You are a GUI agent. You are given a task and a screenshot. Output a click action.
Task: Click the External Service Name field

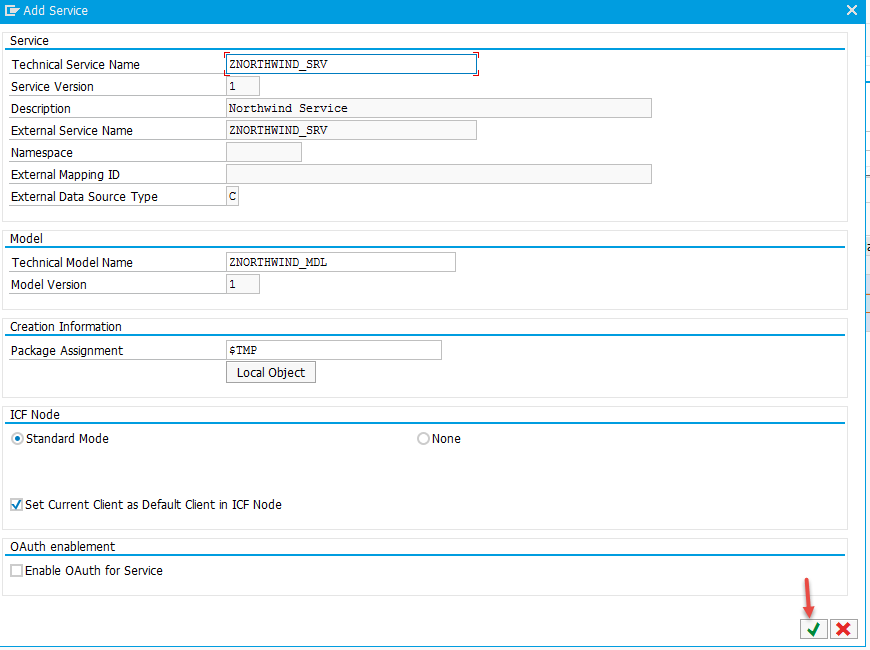pos(351,130)
